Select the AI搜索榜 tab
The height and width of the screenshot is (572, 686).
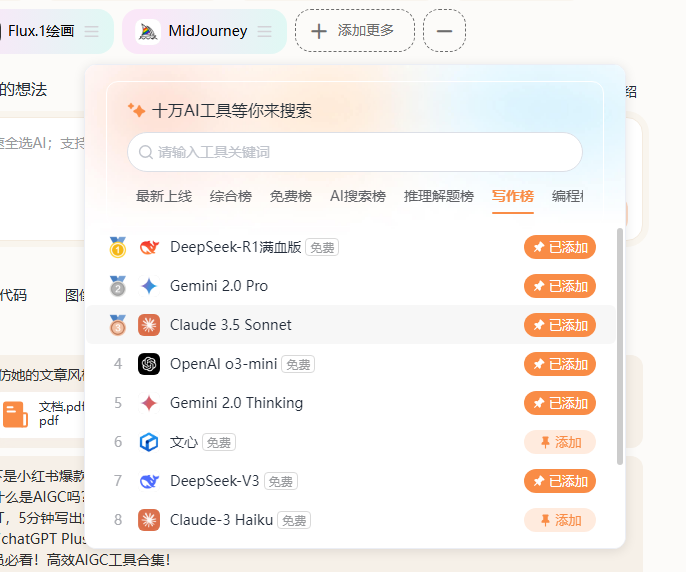pyautogui.click(x=358, y=196)
